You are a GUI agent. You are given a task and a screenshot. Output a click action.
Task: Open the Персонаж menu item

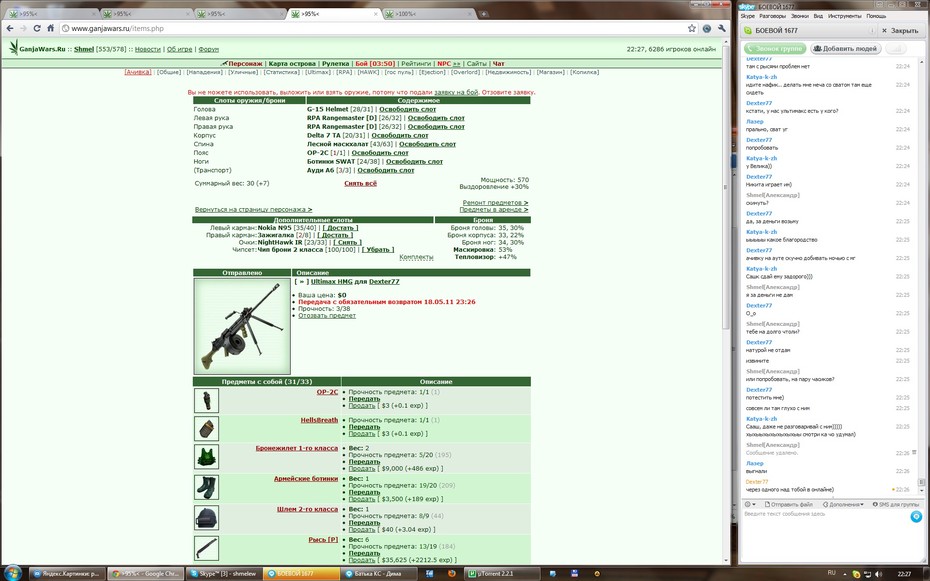245,63
